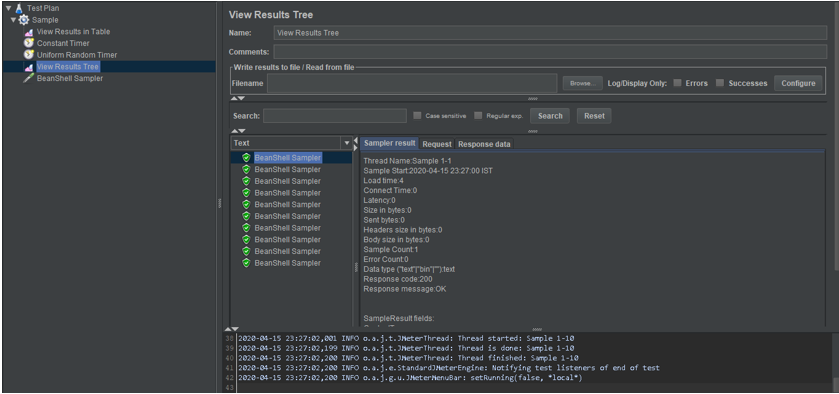Click the first BeanShell Sampler success shield icon
This screenshot has height=394, width=839.
pos(246,158)
